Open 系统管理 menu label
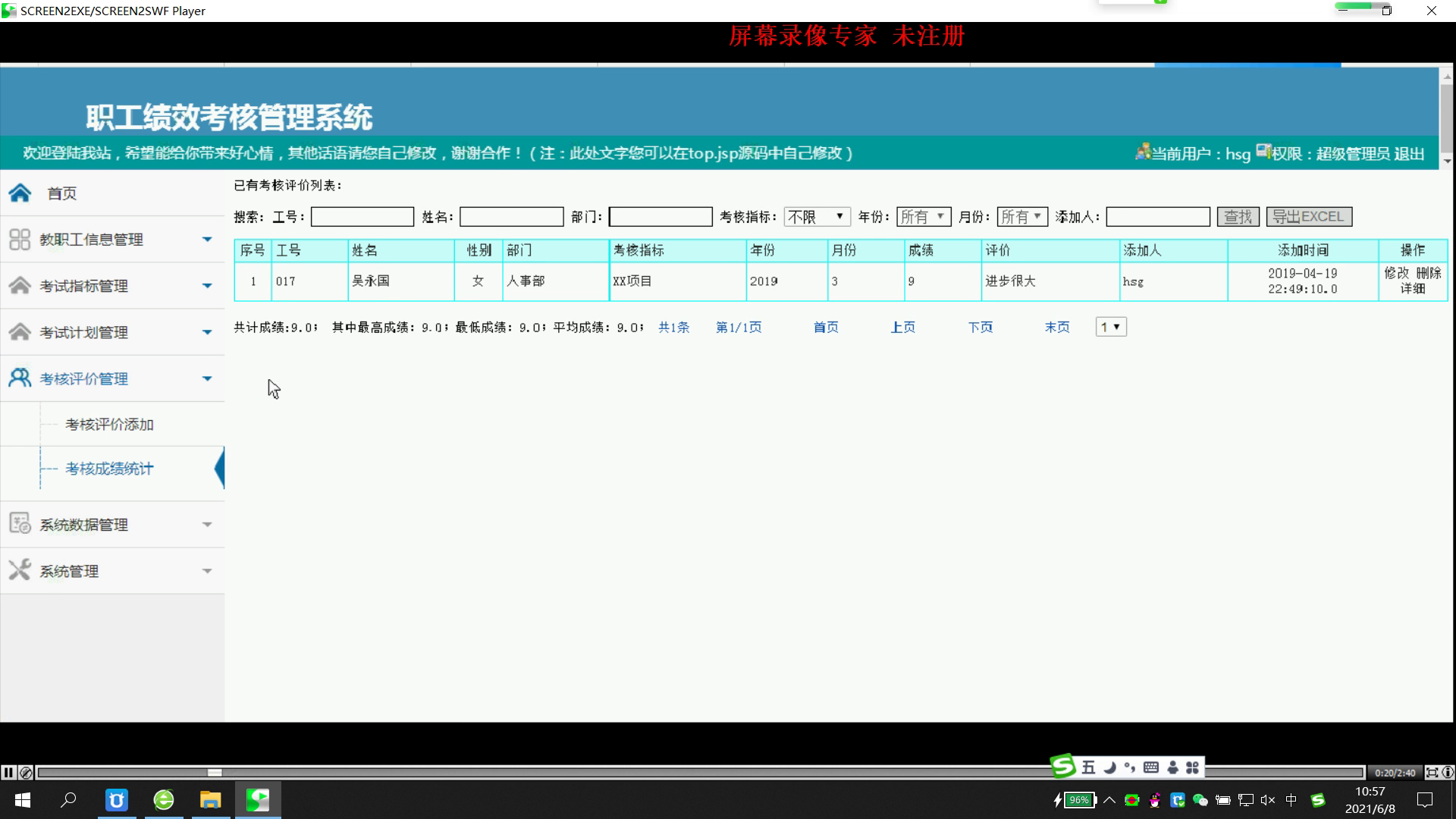1456x819 pixels. point(69,571)
